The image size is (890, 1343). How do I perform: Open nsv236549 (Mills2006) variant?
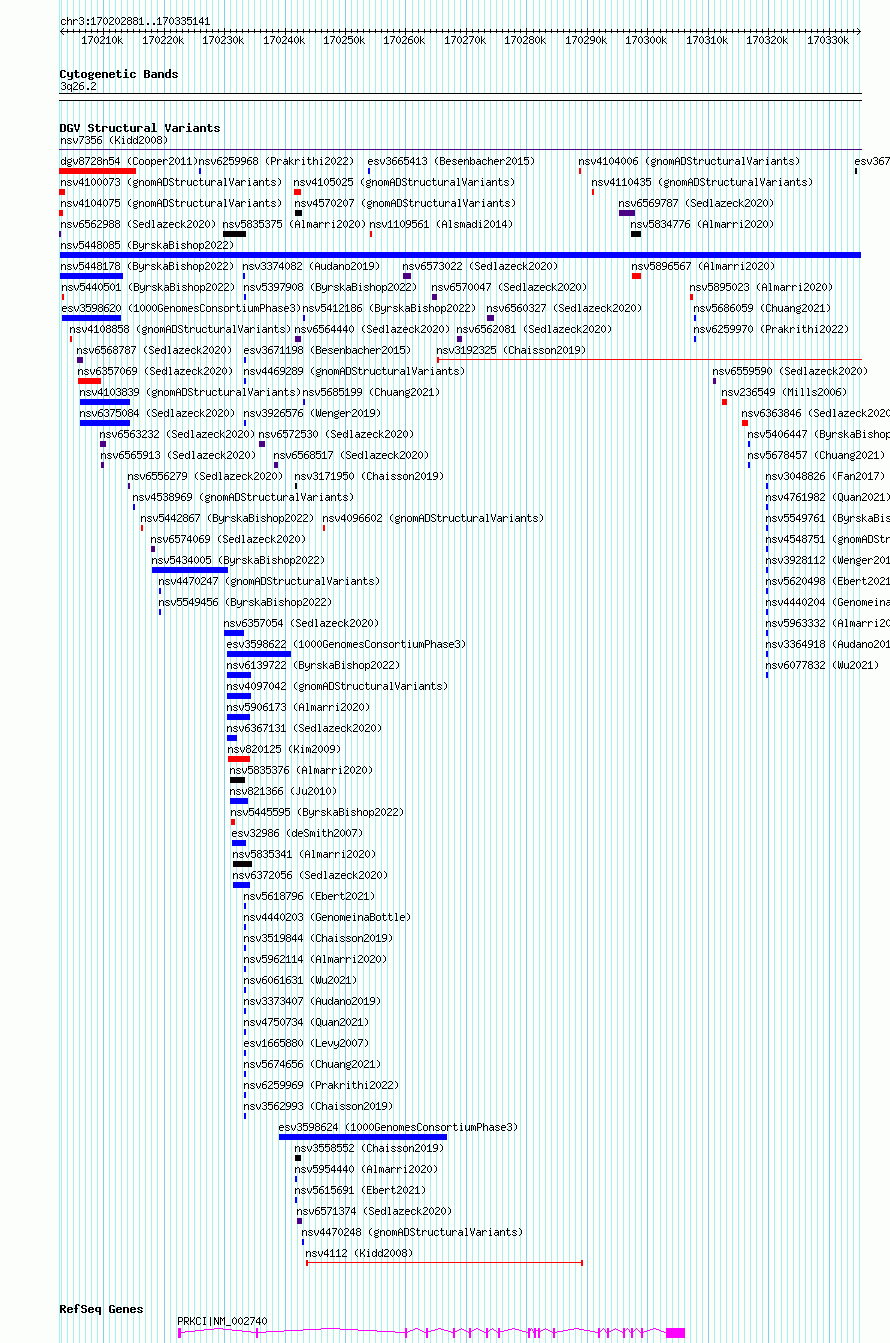(783, 392)
